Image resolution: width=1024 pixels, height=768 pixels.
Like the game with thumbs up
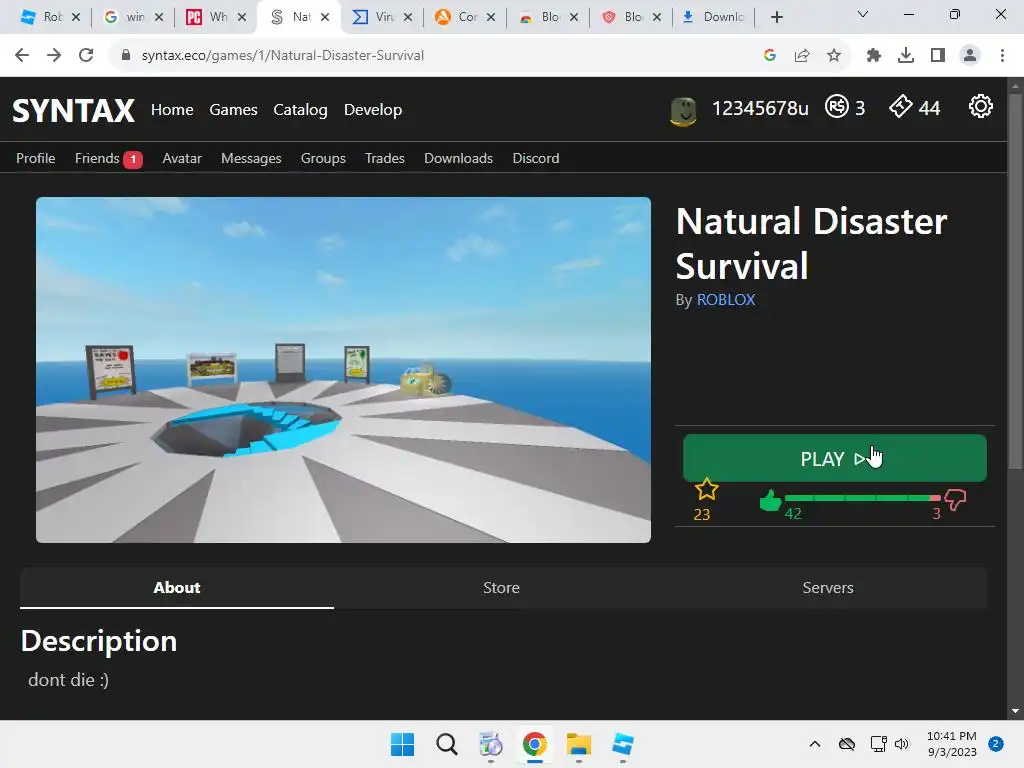(x=771, y=500)
